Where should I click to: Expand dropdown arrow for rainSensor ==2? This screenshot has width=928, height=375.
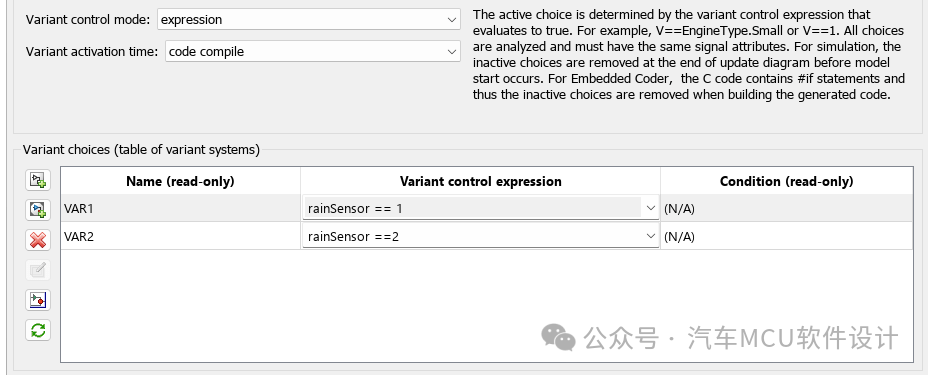650,237
